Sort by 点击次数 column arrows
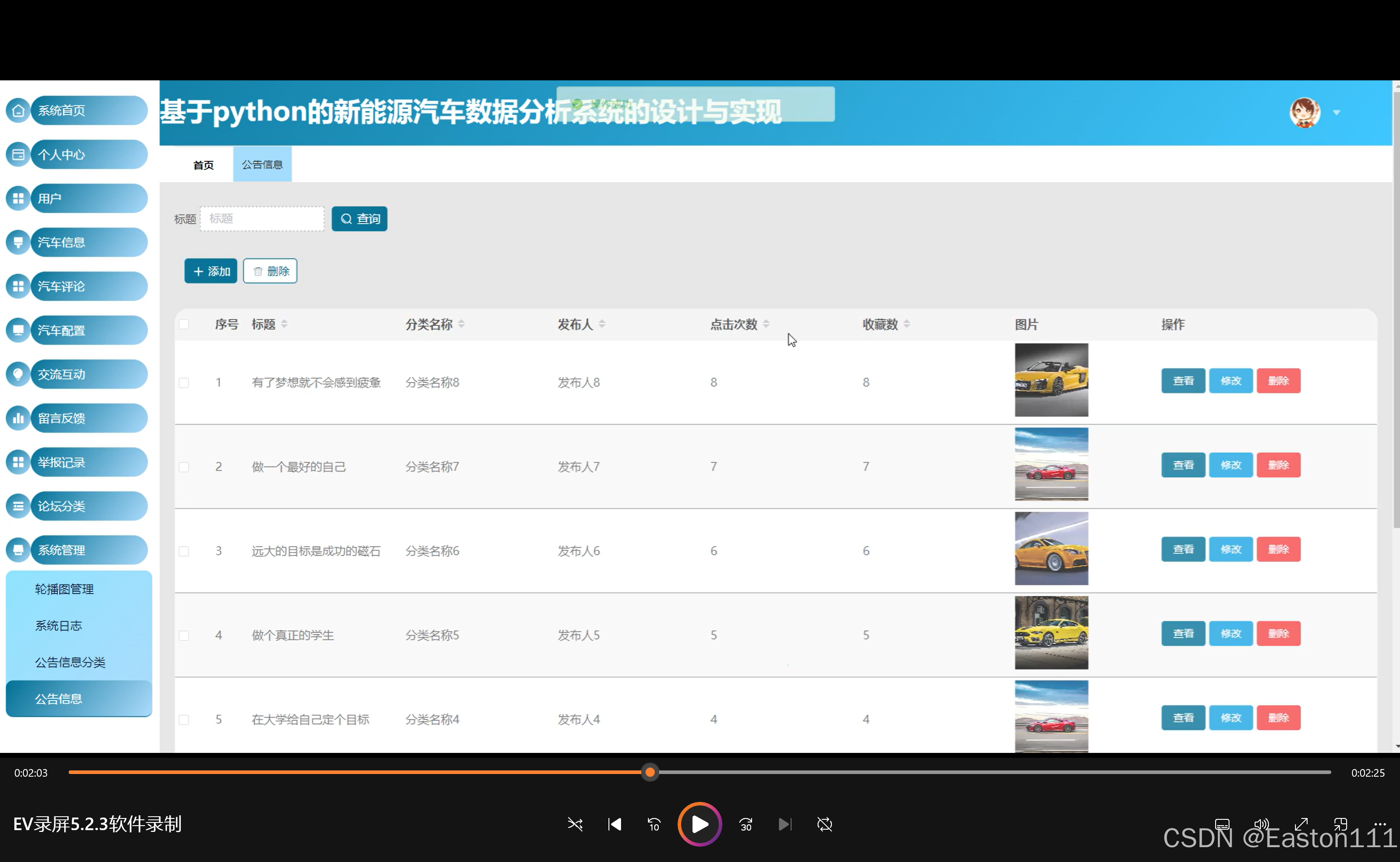The height and width of the screenshot is (862, 1400). (x=766, y=325)
